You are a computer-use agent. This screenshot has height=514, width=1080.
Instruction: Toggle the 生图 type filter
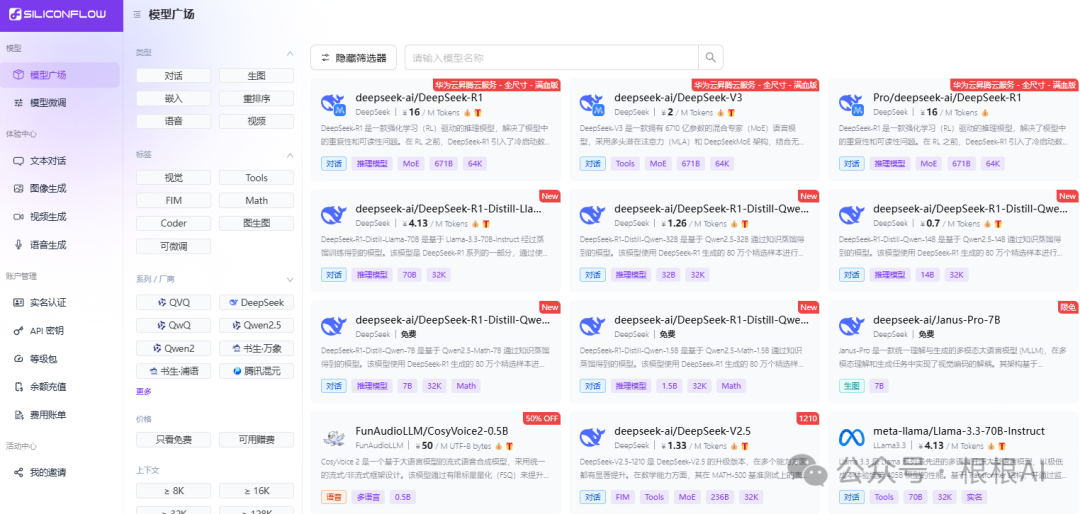pos(256,76)
